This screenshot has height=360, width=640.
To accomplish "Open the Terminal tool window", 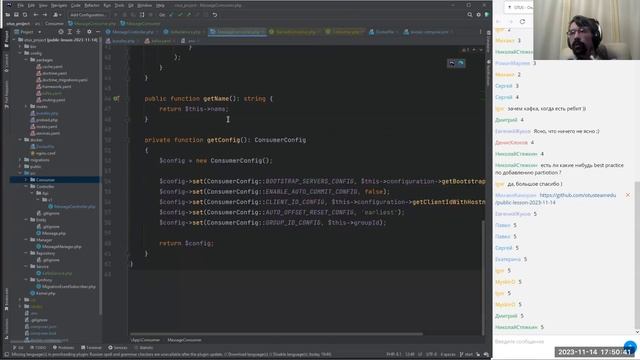I will pos(91,348).
